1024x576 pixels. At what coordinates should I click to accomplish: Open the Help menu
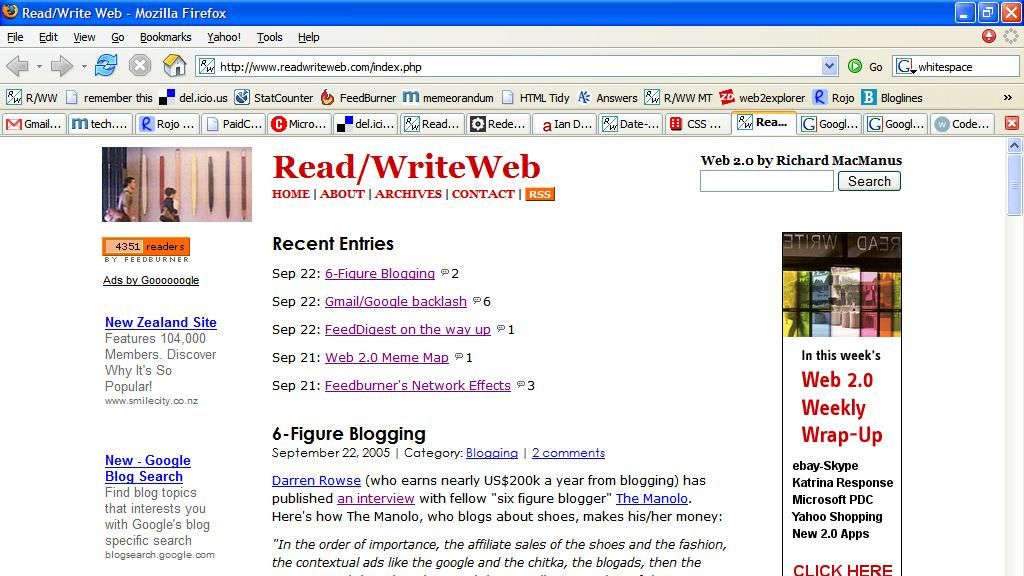[x=308, y=37]
